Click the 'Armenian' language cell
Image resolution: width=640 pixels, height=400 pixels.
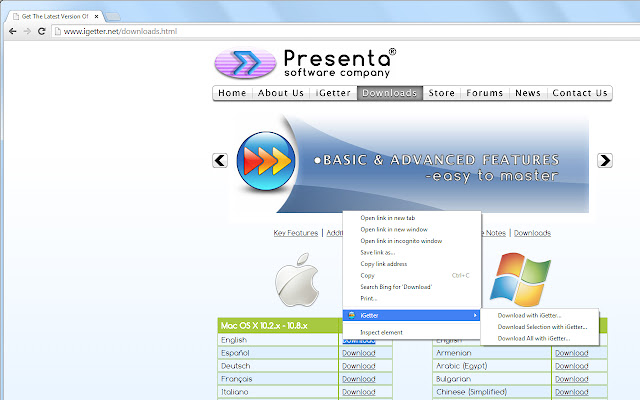(x=491, y=353)
